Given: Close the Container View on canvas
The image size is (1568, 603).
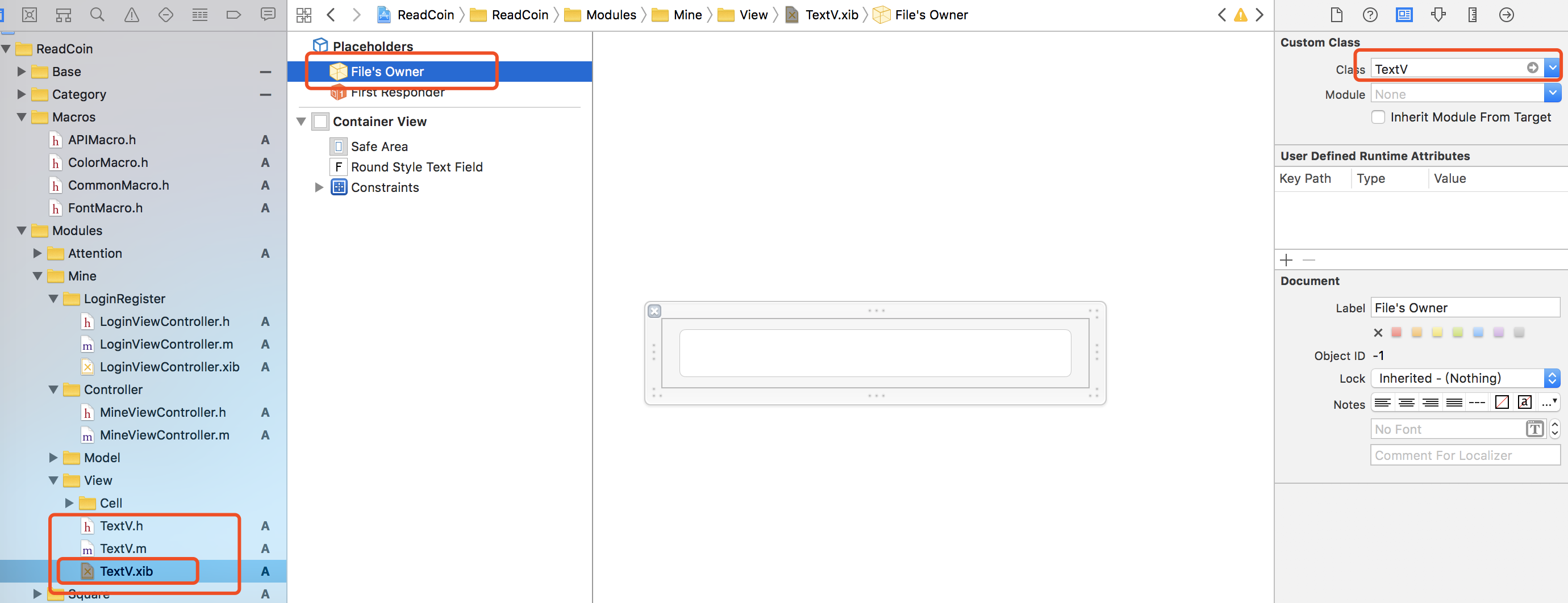Looking at the screenshot, I should [654, 311].
